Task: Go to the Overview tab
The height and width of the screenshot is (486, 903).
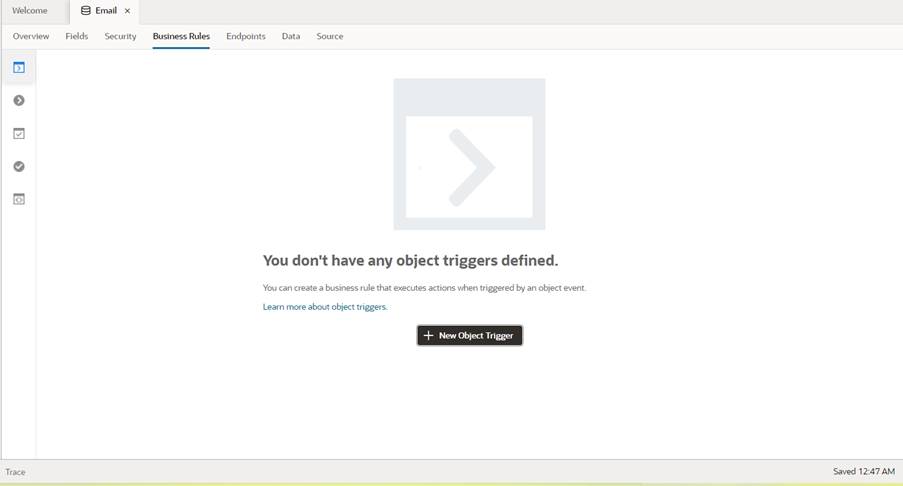Action: pyautogui.click(x=31, y=36)
